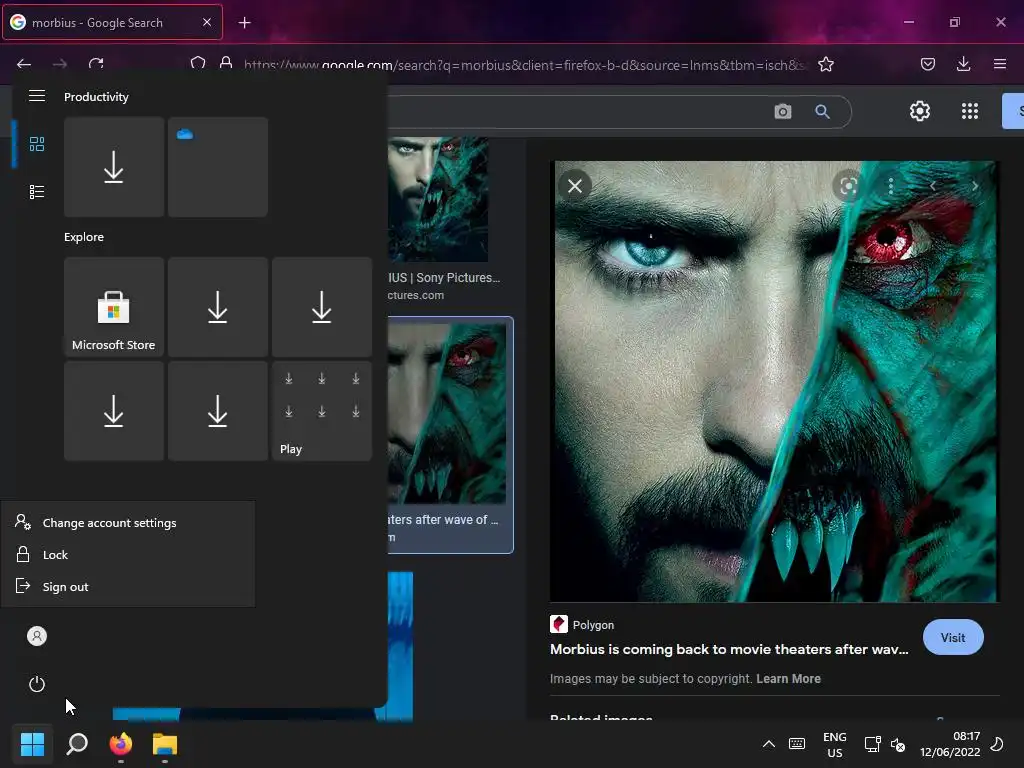Open the Play folder tile
The height and width of the screenshot is (768, 1024).
coord(321,411)
